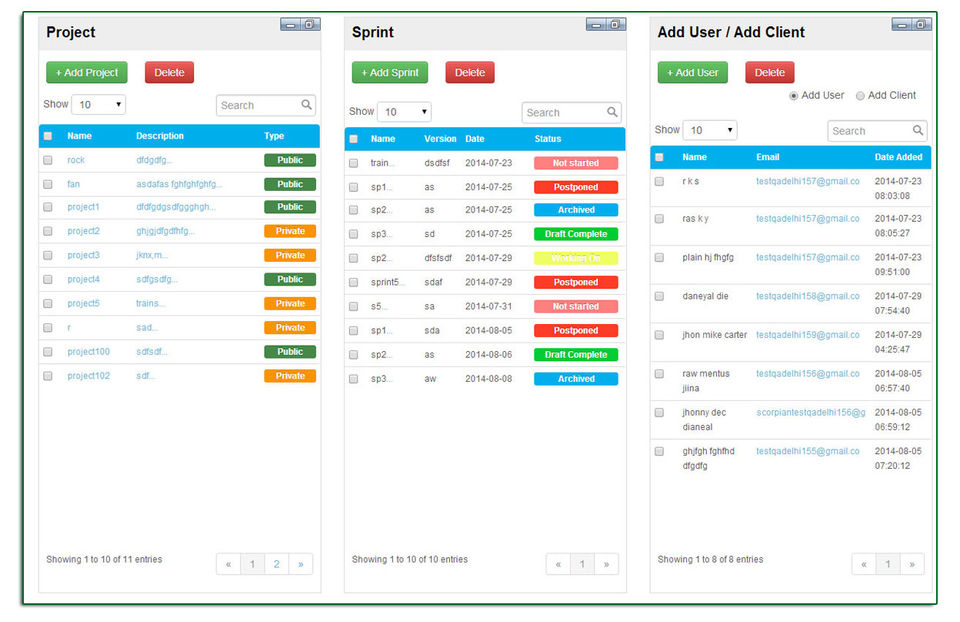This screenshot has width=960, height=622.
Task: Open the Show entries dropdown in Project panel
Action: tap(99, 105)
